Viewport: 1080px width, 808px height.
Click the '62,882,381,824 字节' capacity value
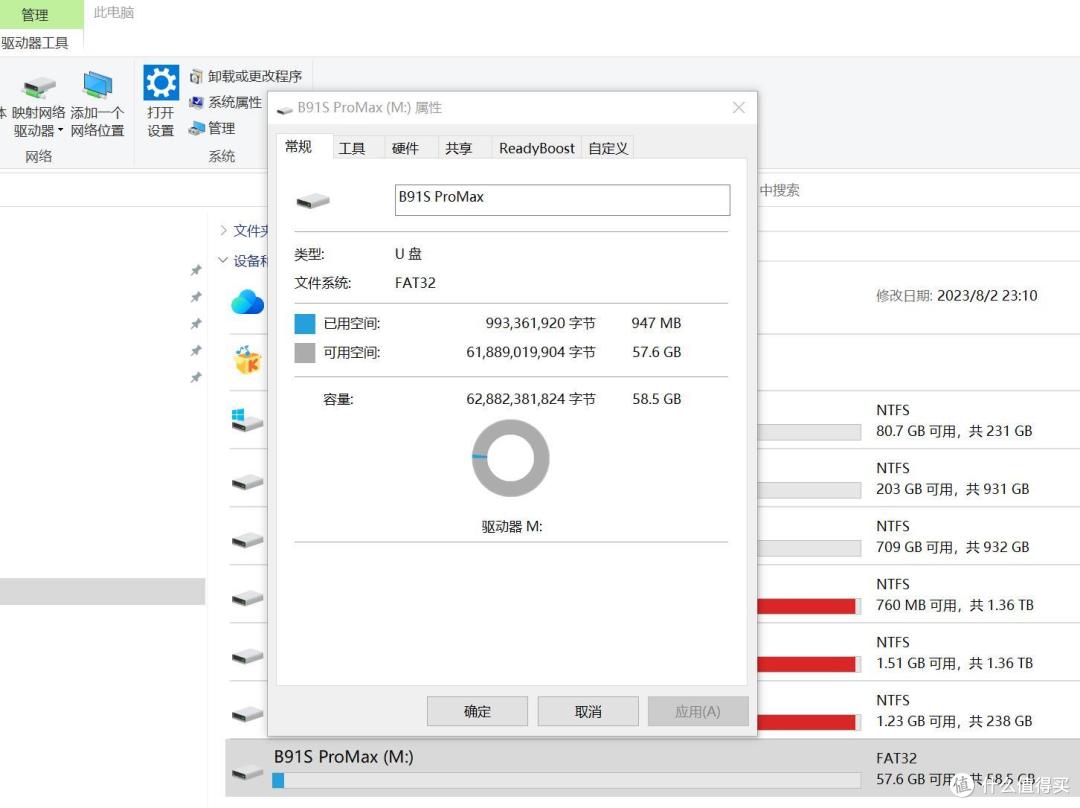click(x=530, y=399)
